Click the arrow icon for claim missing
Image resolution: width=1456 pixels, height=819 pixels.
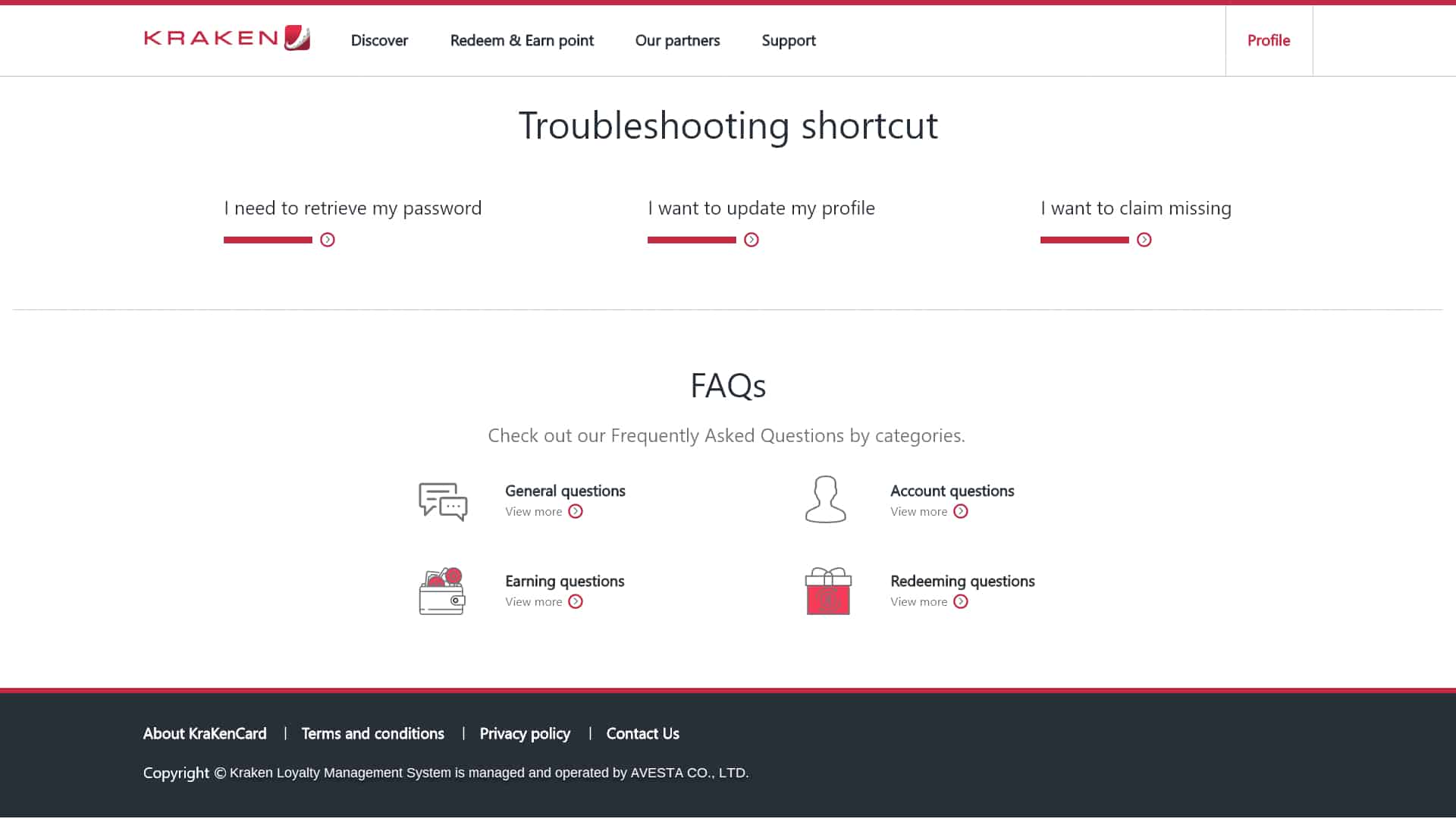(x=1144, y=239)
